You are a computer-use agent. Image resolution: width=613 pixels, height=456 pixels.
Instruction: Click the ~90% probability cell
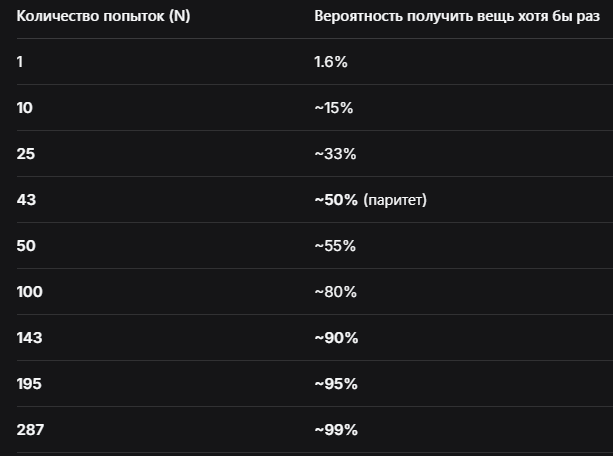tap(335, 338)
